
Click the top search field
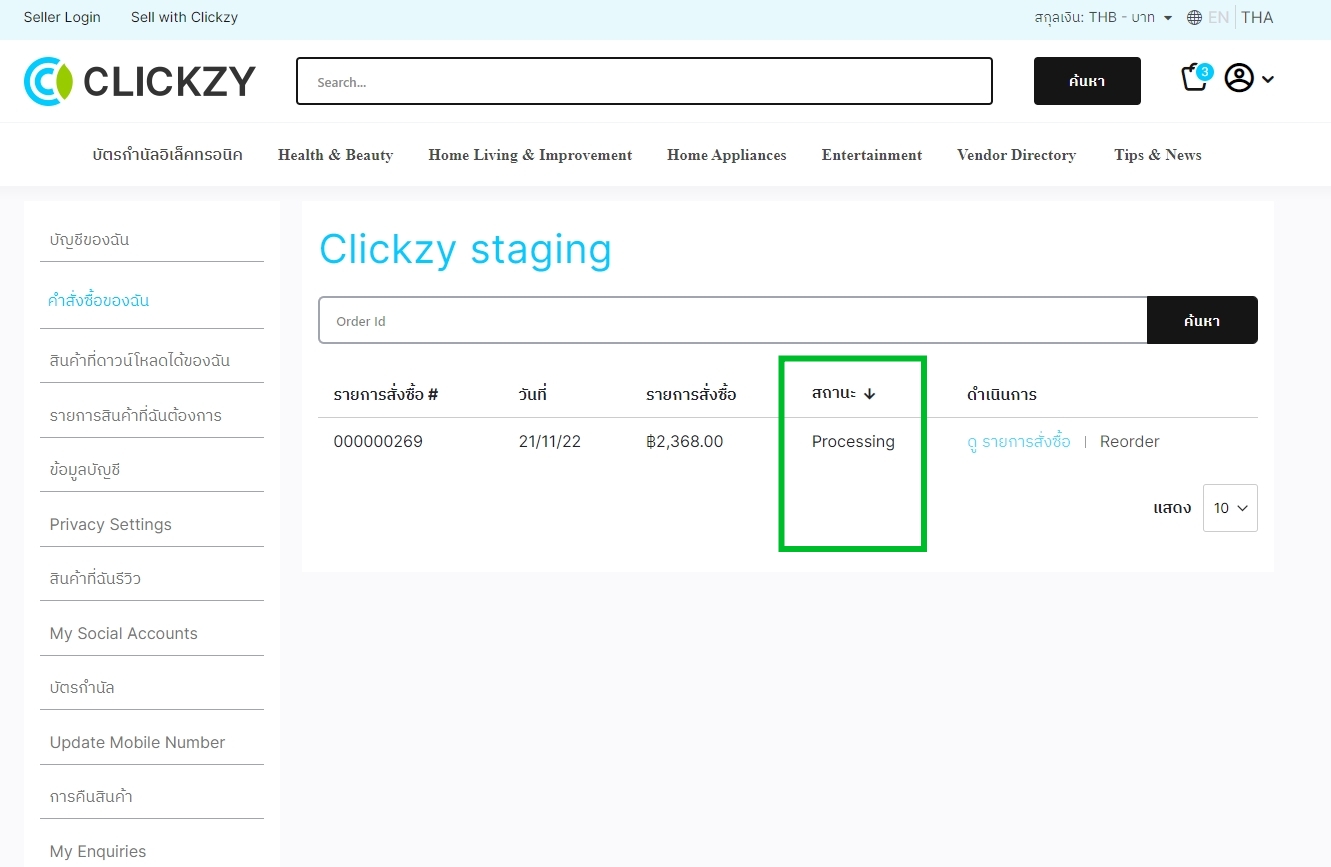[644, 81]
